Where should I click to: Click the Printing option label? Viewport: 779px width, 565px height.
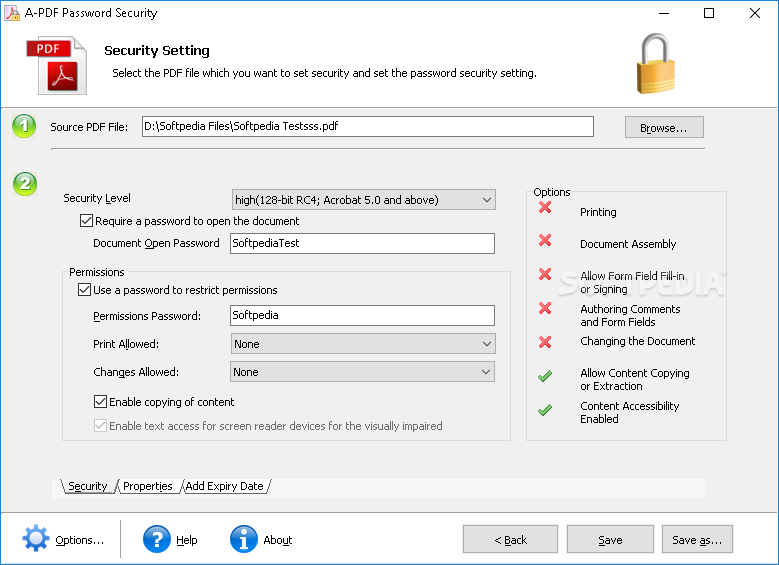point(598,212)
